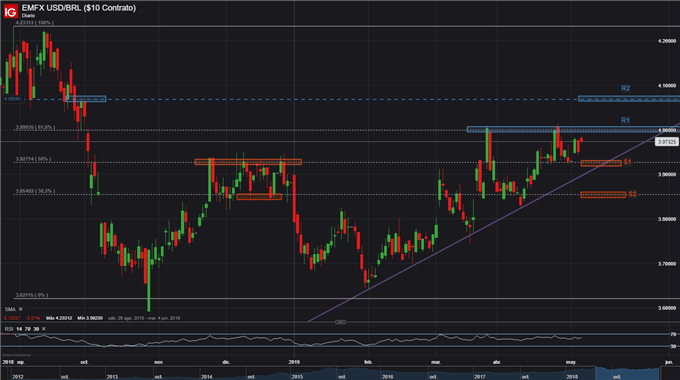
Task: Select the Fibonacci 3.92714 (50%) label
Action: (x=33, y=159)
